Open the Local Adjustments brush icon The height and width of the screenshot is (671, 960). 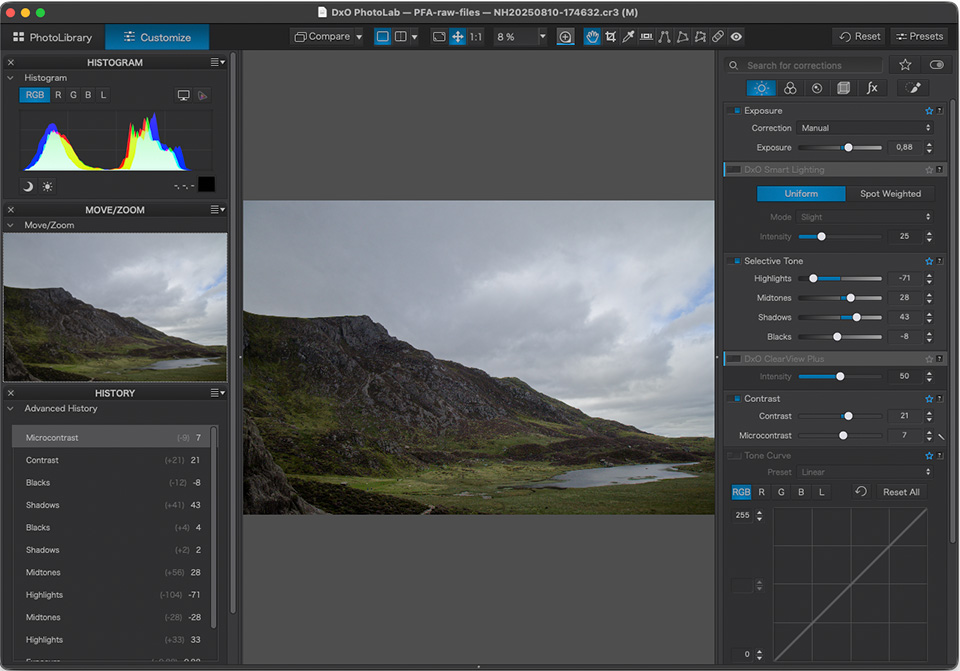pyautogui.click(x=913, y=88)
